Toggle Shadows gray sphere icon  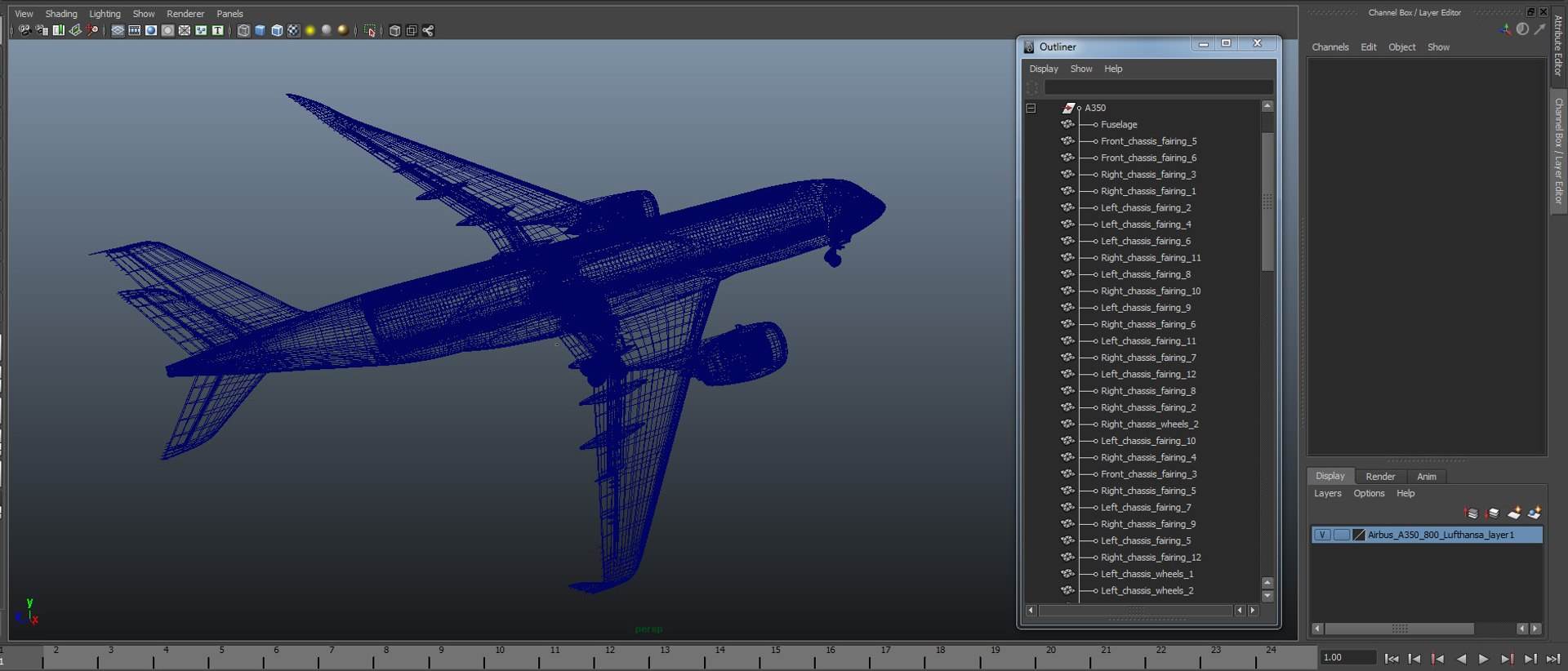pos(327,30)
